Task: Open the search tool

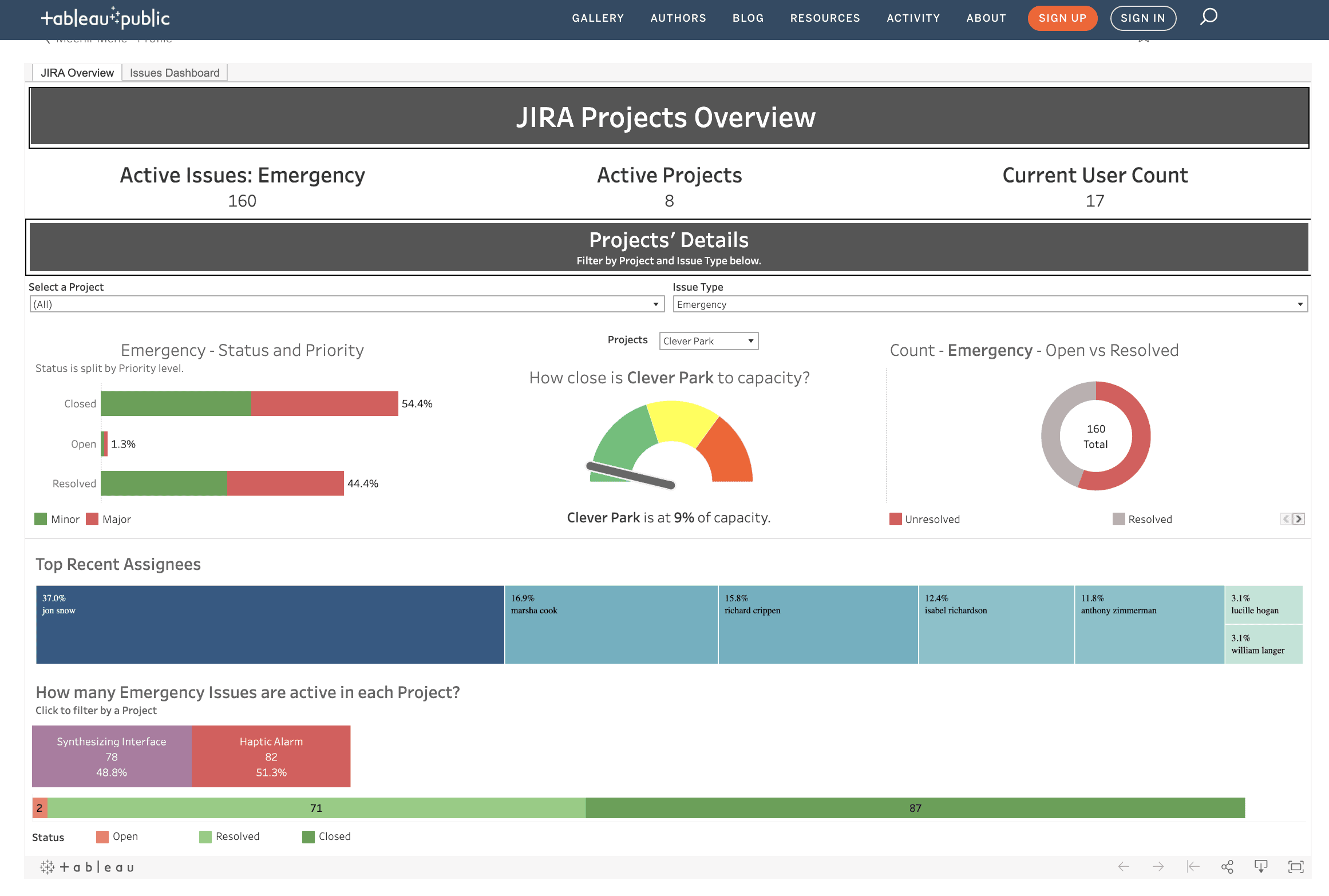Action: tap(1209, 17)
